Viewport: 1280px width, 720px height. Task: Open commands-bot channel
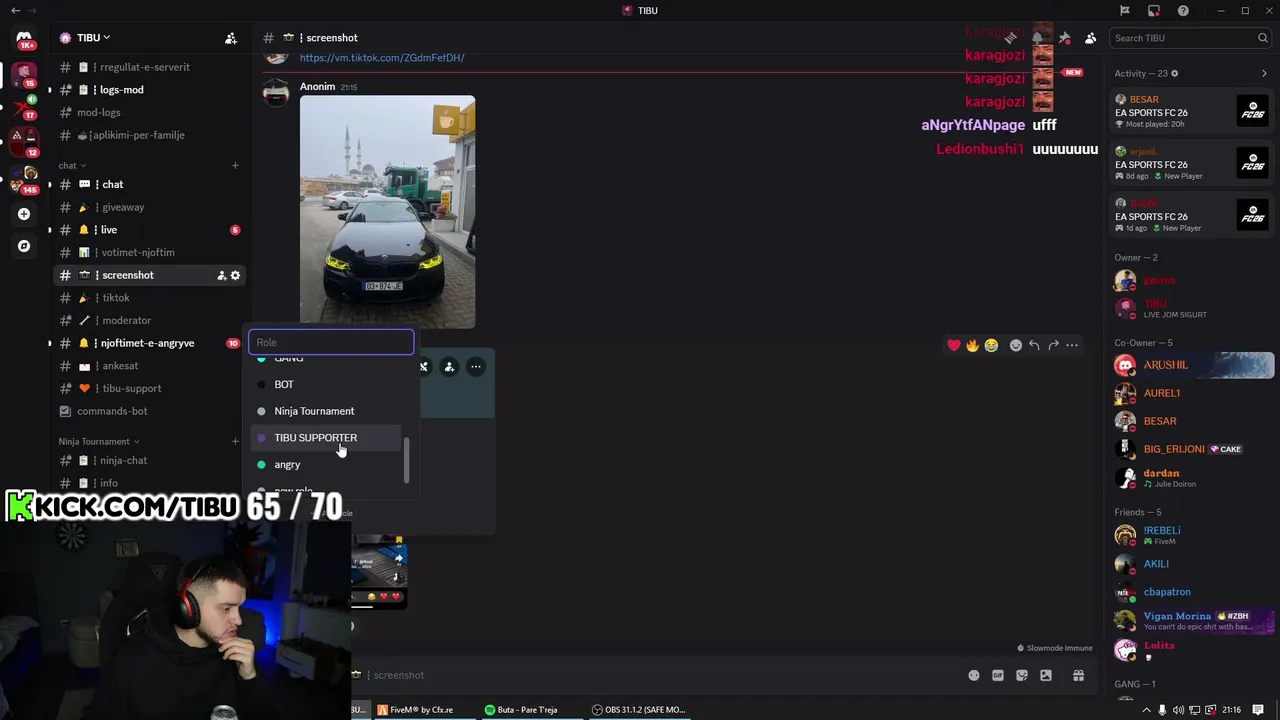pos(148,411)
